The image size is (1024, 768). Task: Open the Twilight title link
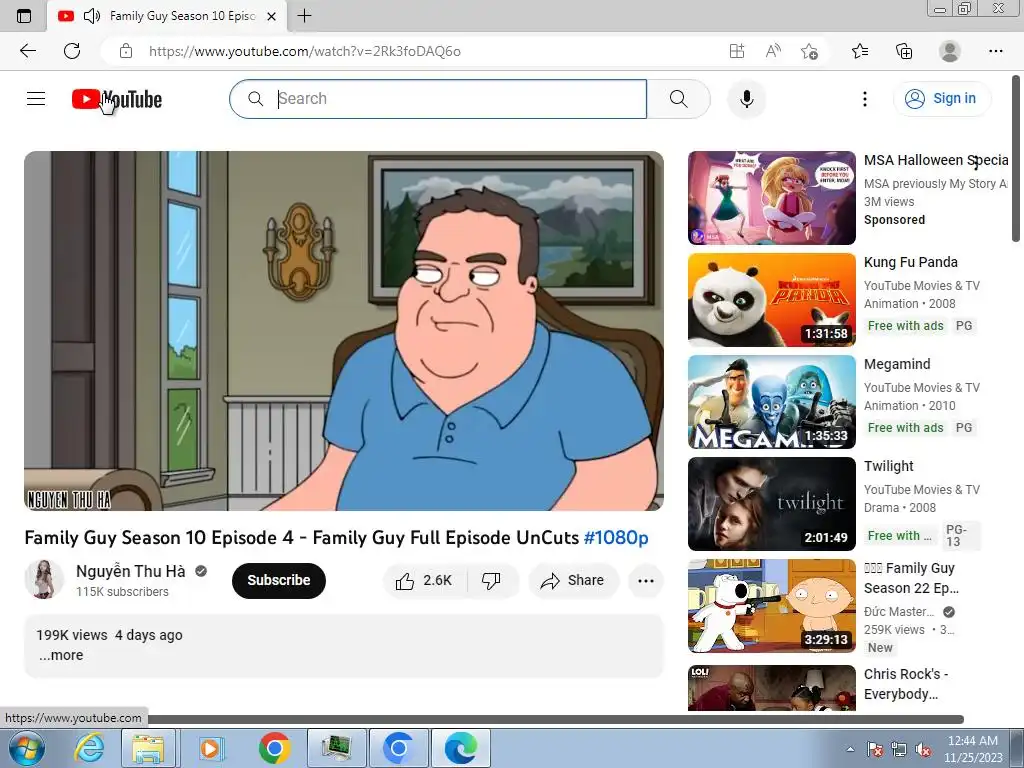[888, 466]
